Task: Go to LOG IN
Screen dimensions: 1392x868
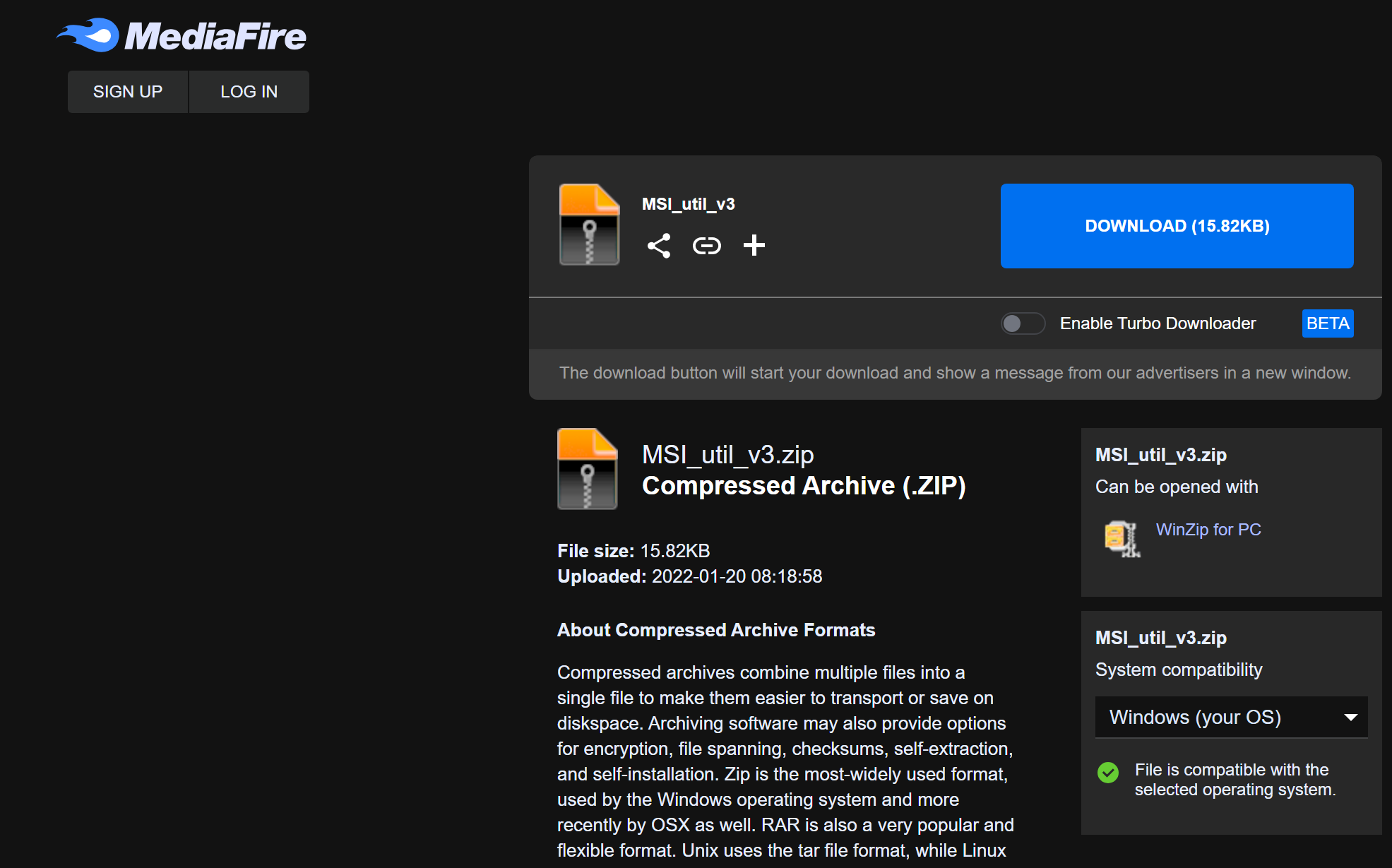Action: click(x=249, y=92)
